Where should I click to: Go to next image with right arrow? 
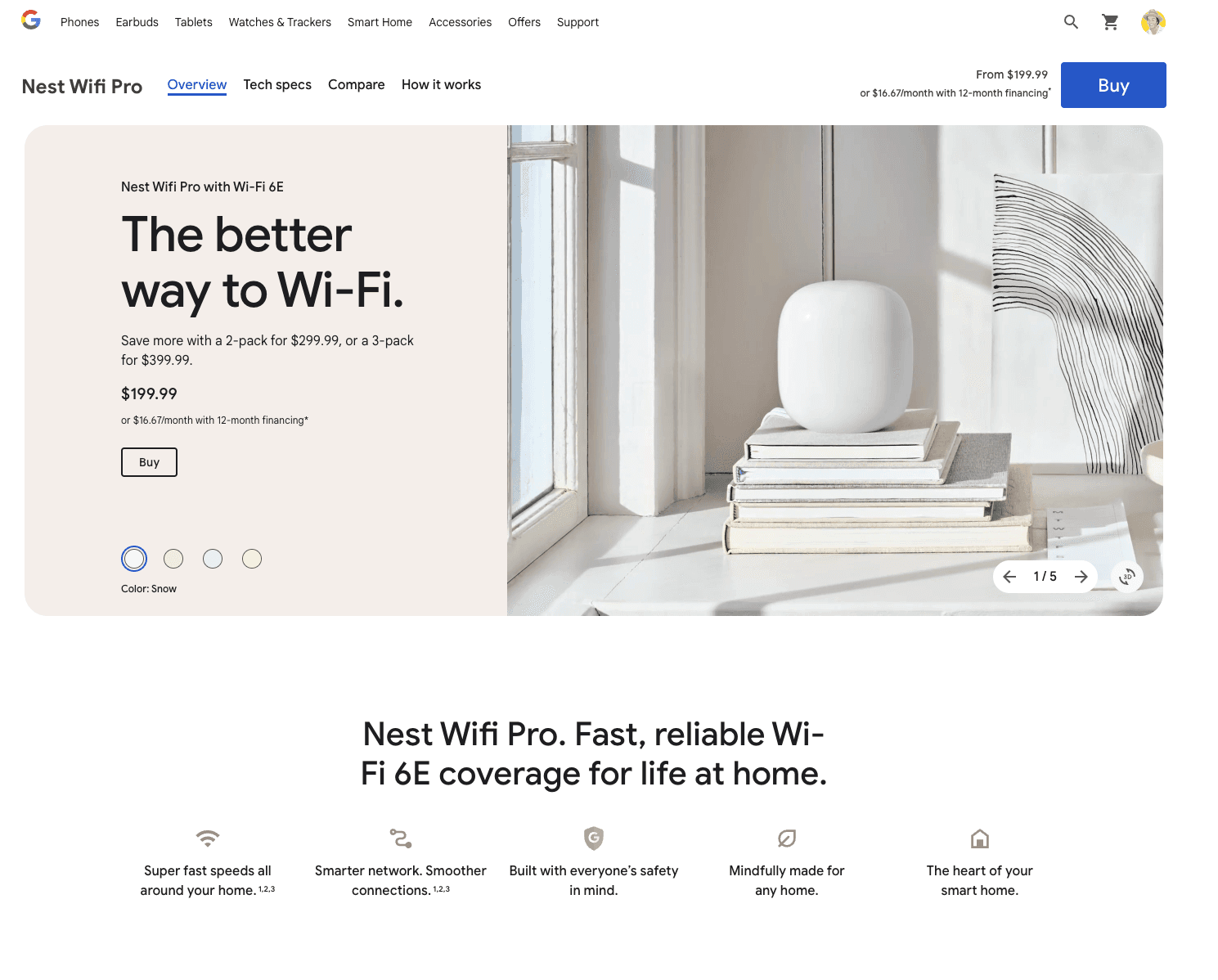coord(1081,577)
